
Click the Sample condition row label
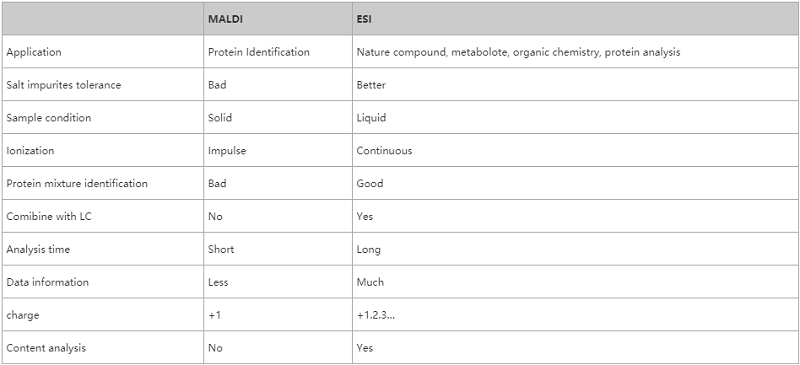[48, 117]
